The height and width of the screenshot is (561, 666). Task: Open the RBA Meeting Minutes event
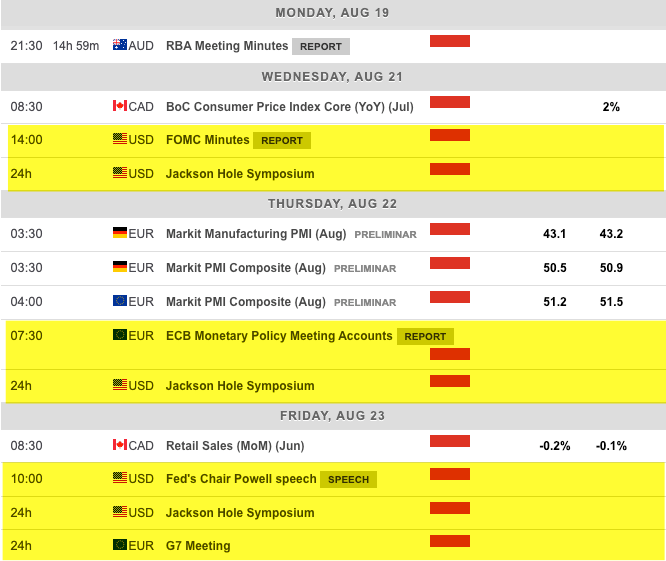pyautogui.click(x=226, y=45)
